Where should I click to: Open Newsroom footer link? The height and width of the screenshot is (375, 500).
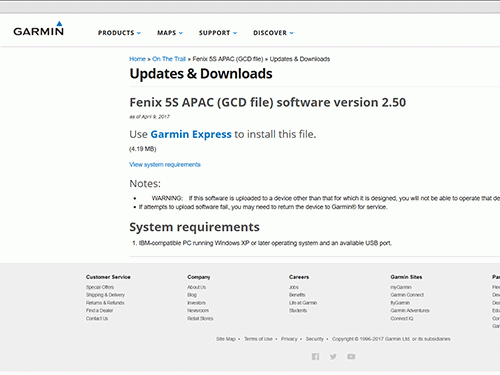click(x=198, y=310)
